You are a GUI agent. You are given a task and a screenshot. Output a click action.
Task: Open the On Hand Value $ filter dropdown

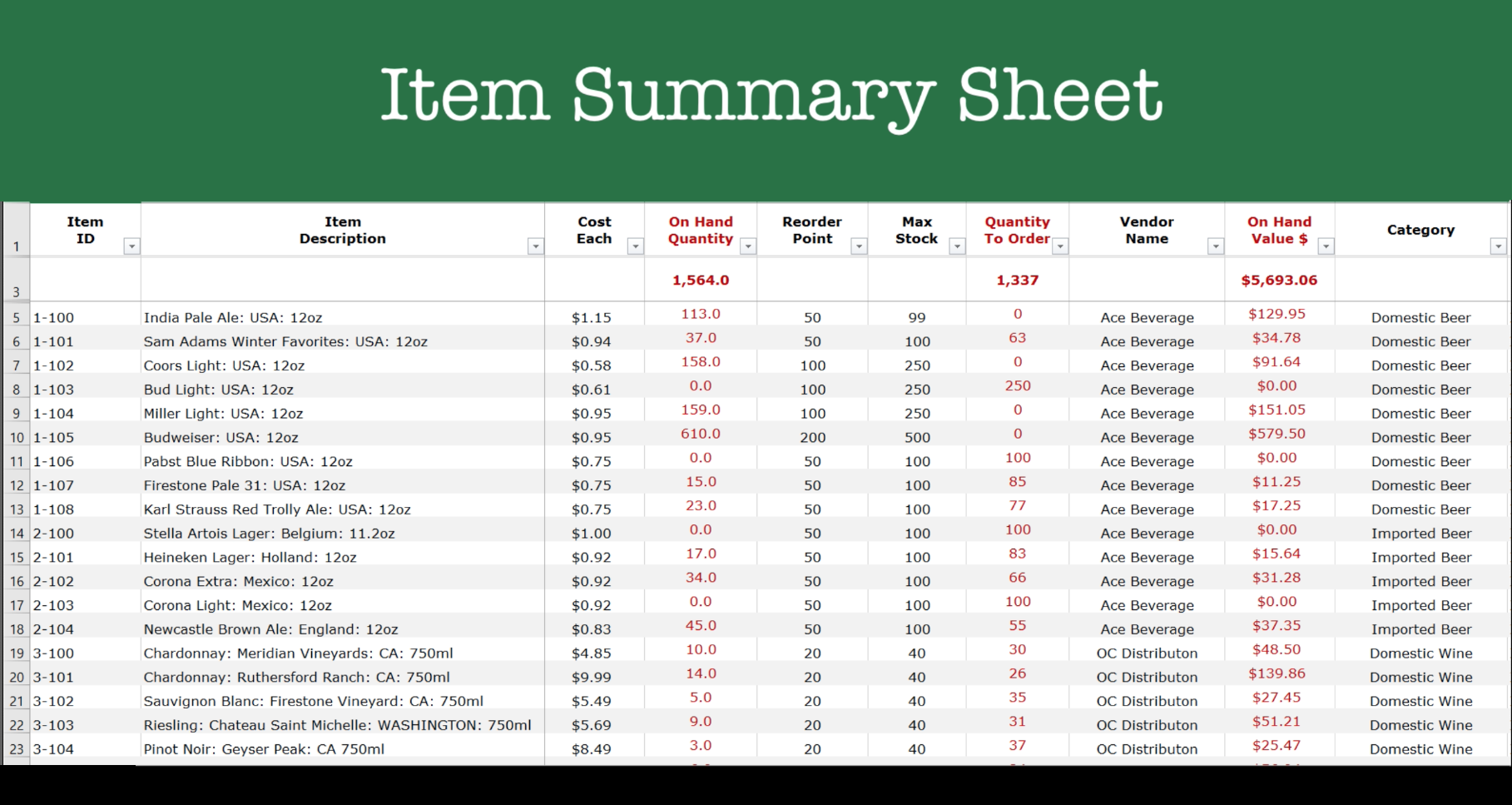click(1326, 246)
